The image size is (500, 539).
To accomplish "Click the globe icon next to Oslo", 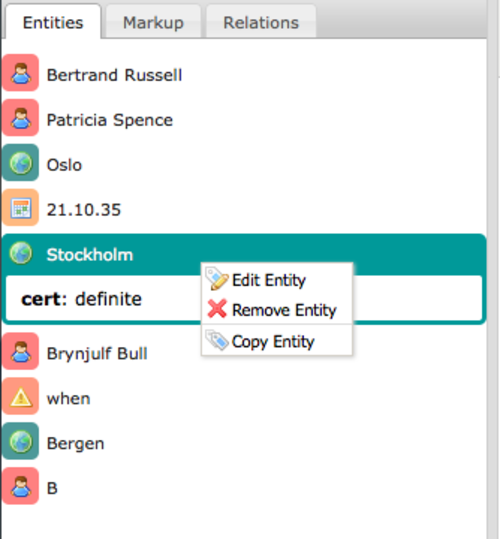I will coord(21,163).
